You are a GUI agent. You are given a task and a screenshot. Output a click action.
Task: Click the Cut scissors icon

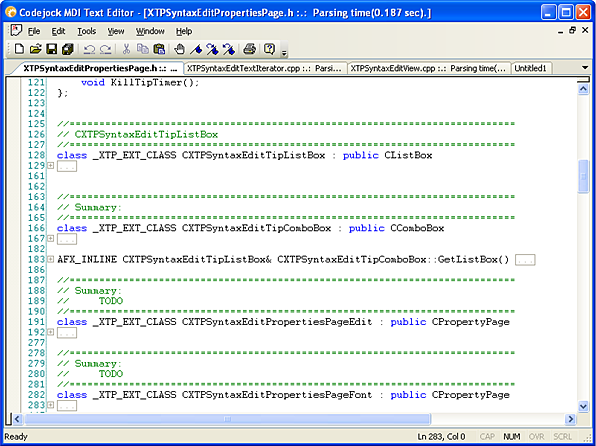point(126,49)
